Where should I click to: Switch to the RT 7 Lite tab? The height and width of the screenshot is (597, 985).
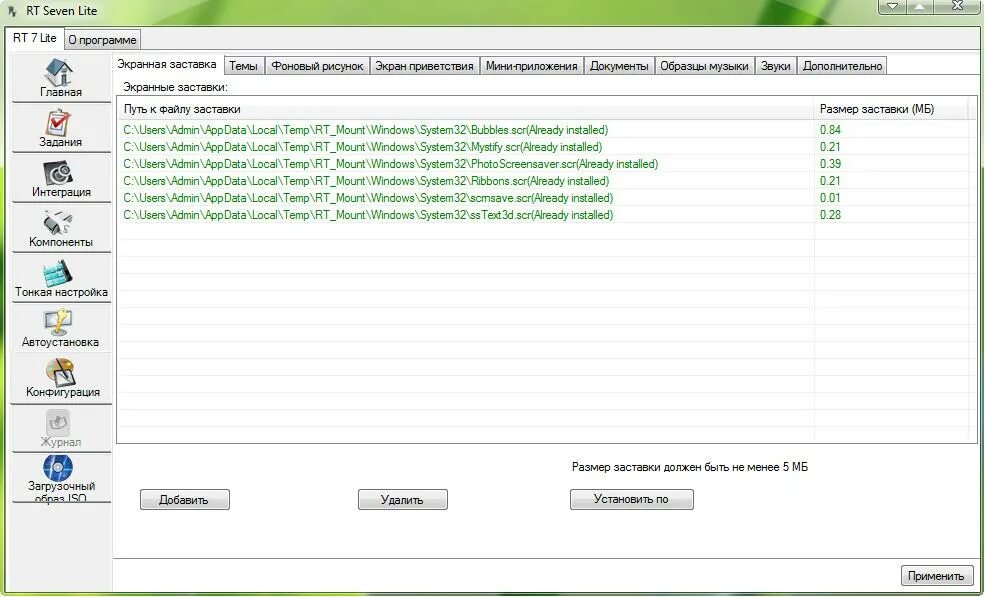pyautogui.click(x=35, y=38)
